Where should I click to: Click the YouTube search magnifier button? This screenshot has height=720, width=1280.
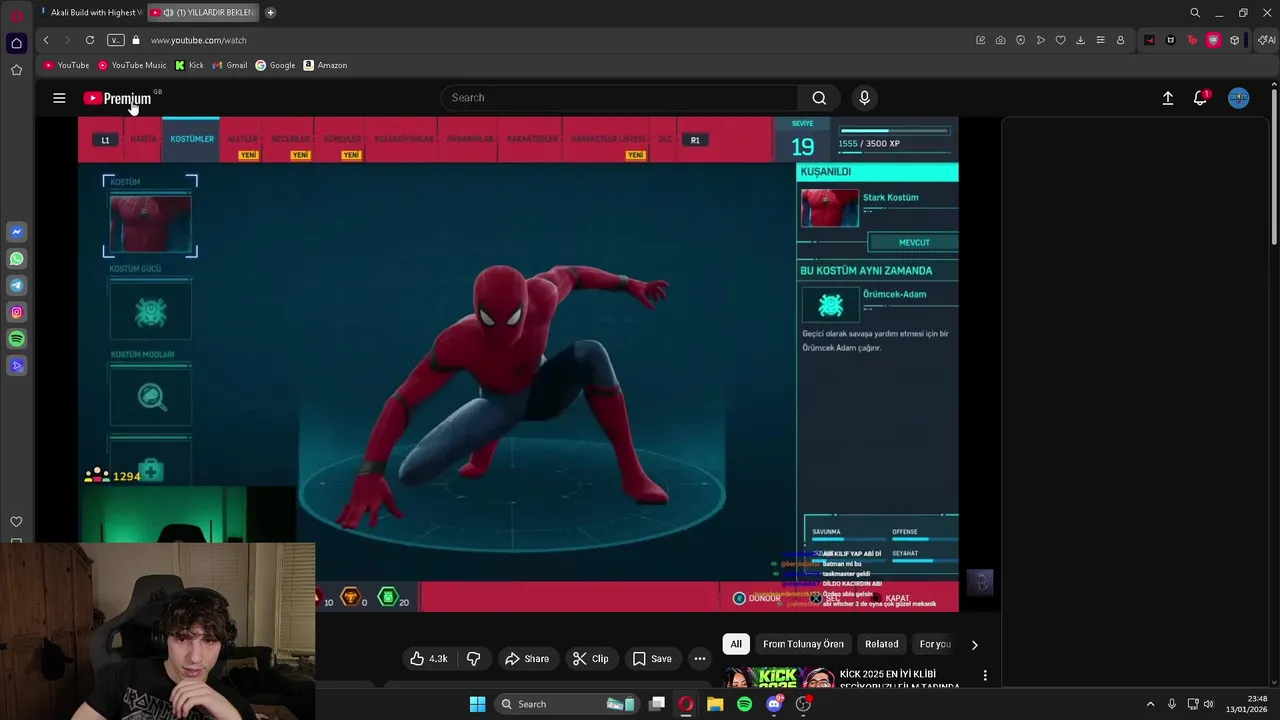[x=819, y=98]
